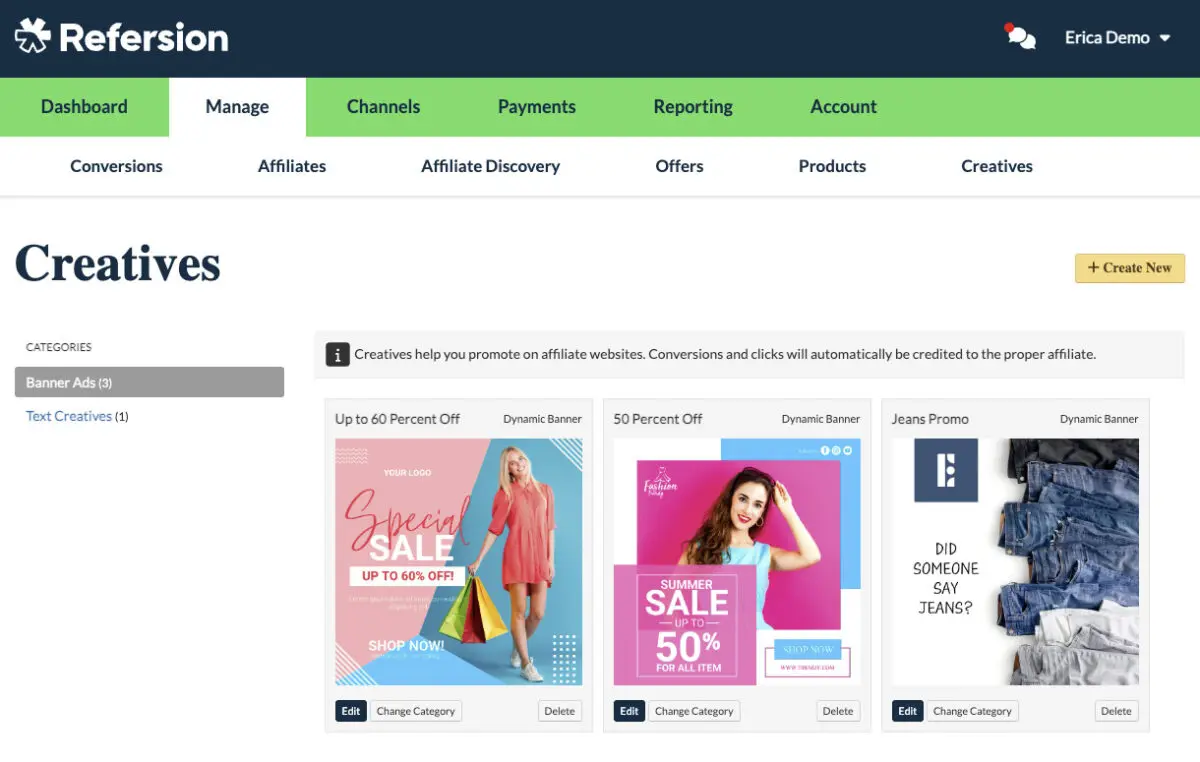Edit the Up to 60 Percent Off creative
The height and width of the screenshot is (762, 1200).
(350, 711)
